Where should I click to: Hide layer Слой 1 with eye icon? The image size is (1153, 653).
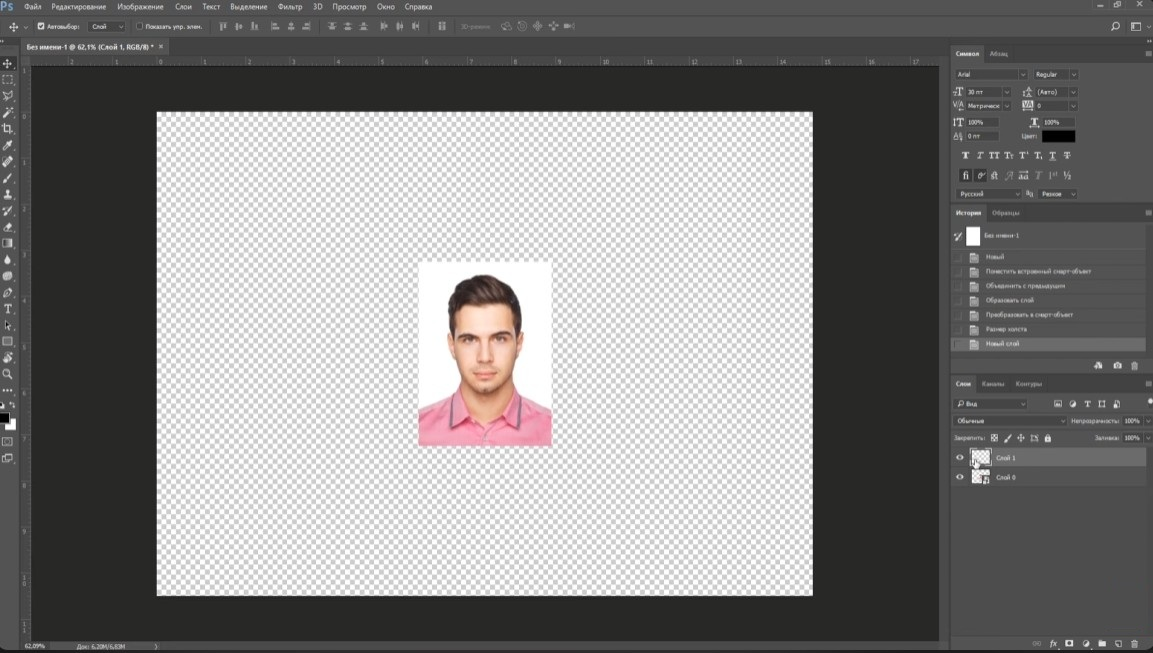coord(960,457)
